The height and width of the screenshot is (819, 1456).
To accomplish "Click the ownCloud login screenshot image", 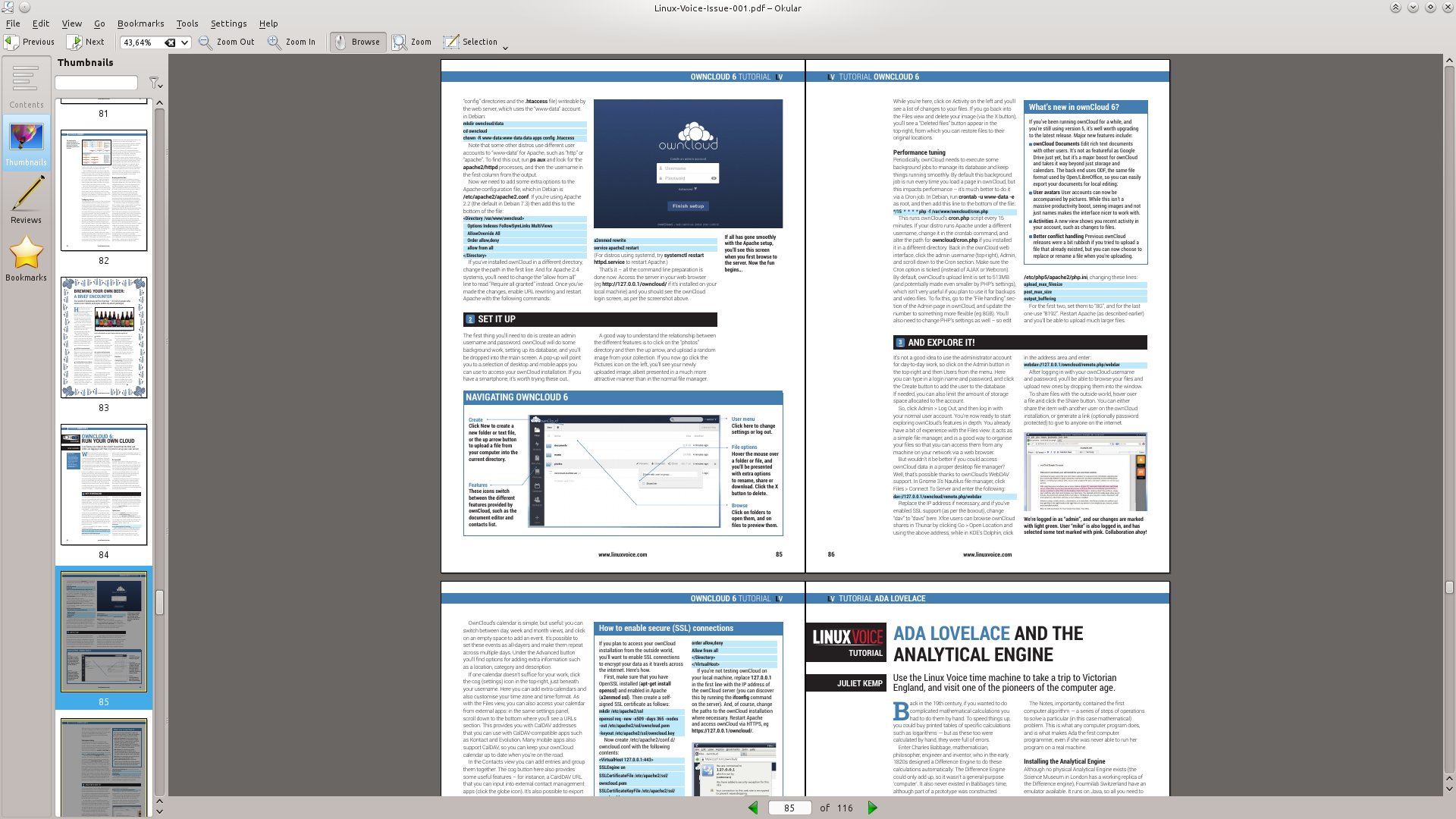I will coord(688,164).
